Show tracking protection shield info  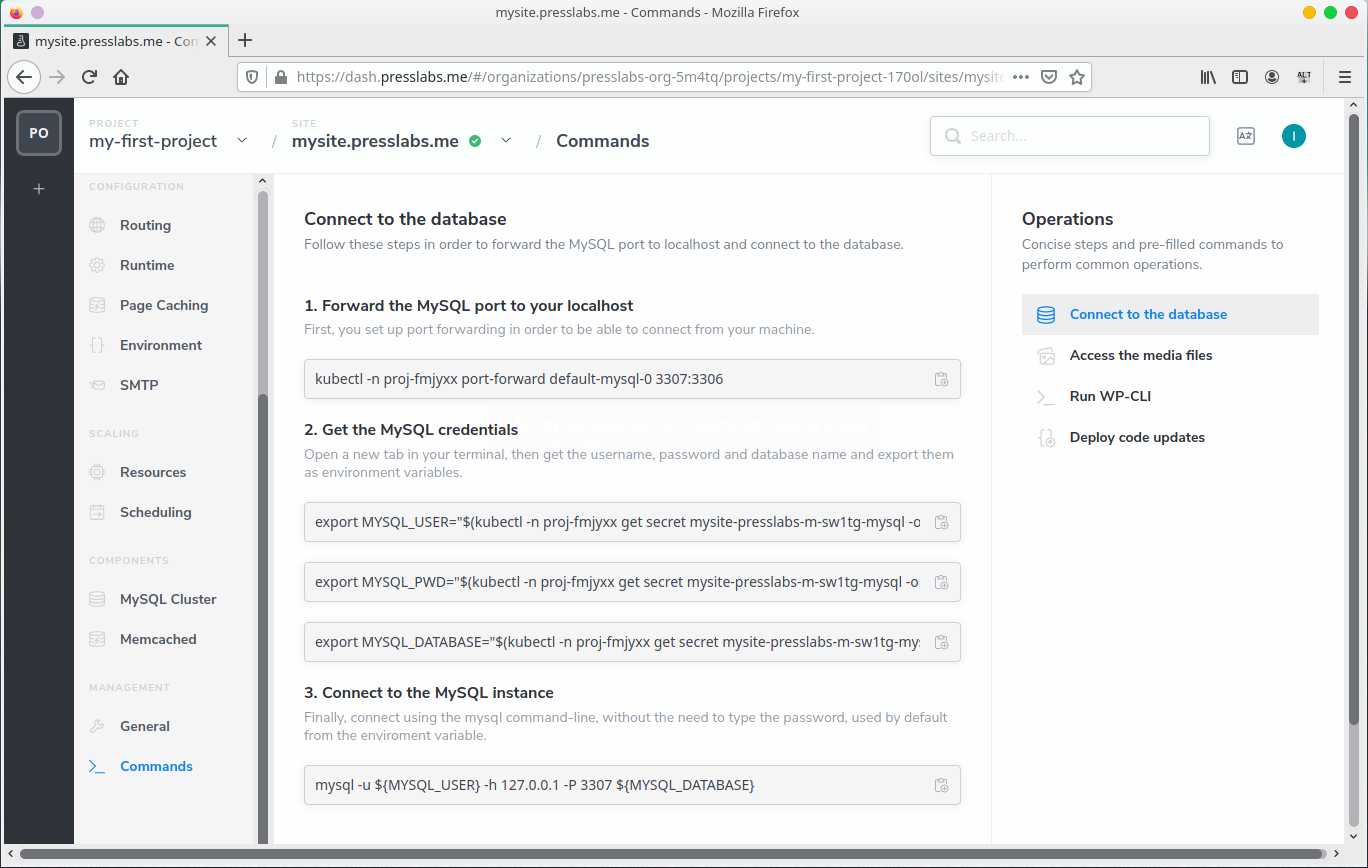(x=252, y=77)
